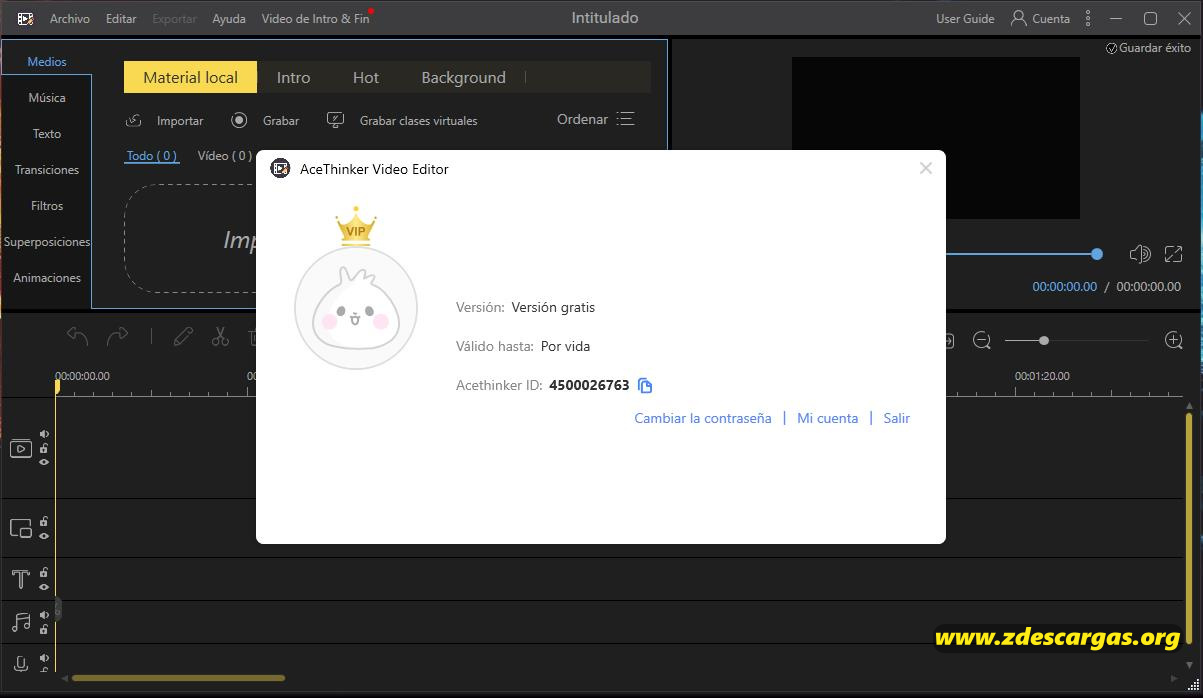
Task: Switch to the Material local tab
Action: (x=190, y=77)
